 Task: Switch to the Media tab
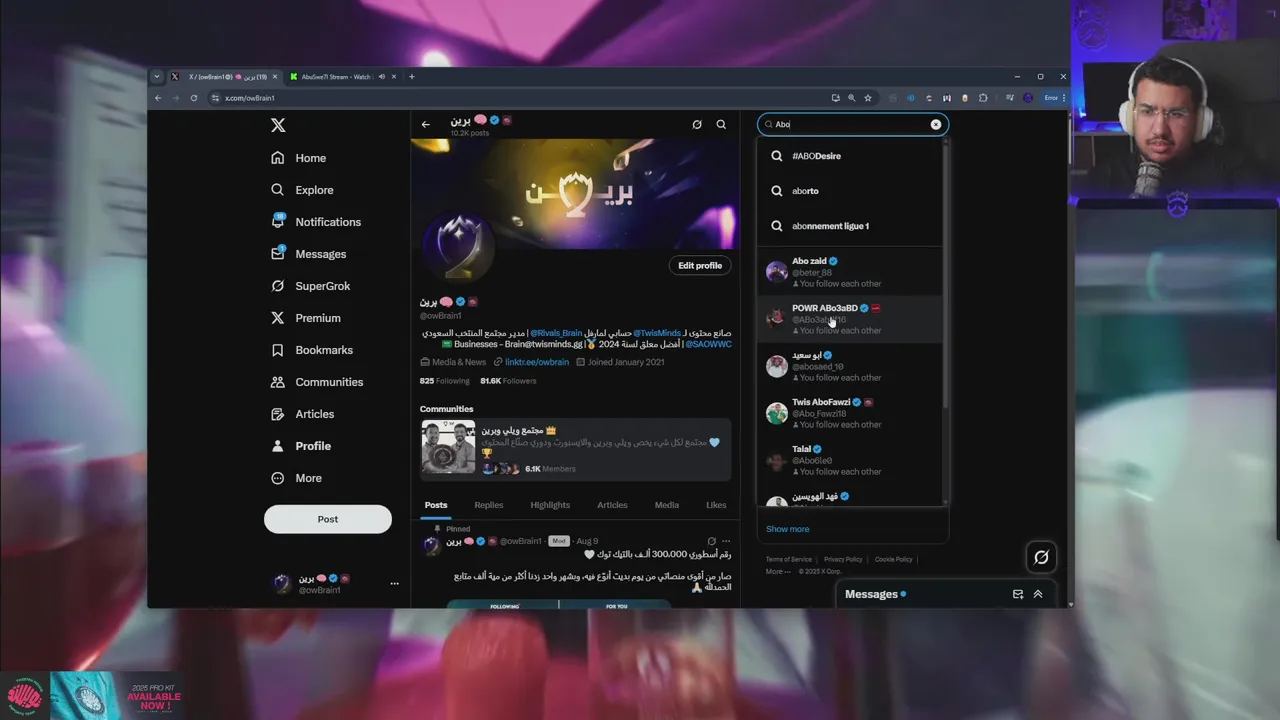667,505
